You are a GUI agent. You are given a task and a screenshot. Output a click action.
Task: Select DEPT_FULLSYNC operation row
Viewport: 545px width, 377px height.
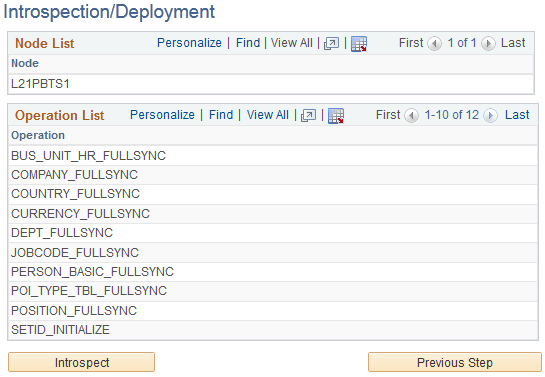273,233
